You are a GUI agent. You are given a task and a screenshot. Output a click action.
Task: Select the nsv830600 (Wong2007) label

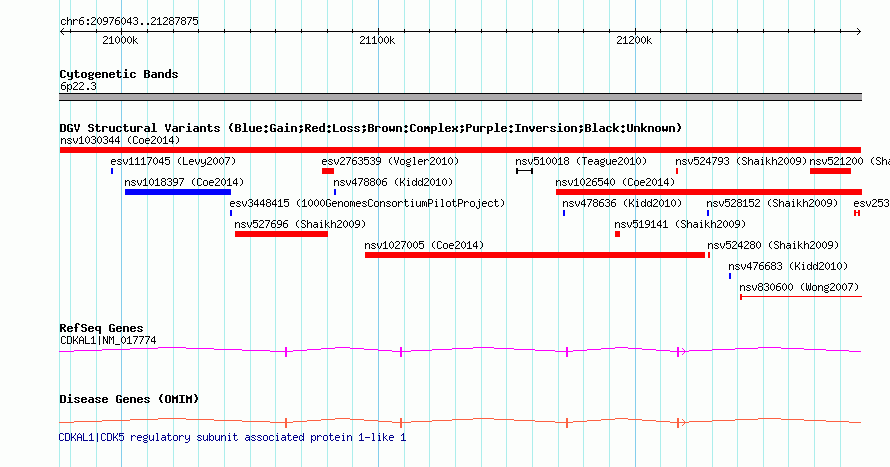(x=799, y=287)
